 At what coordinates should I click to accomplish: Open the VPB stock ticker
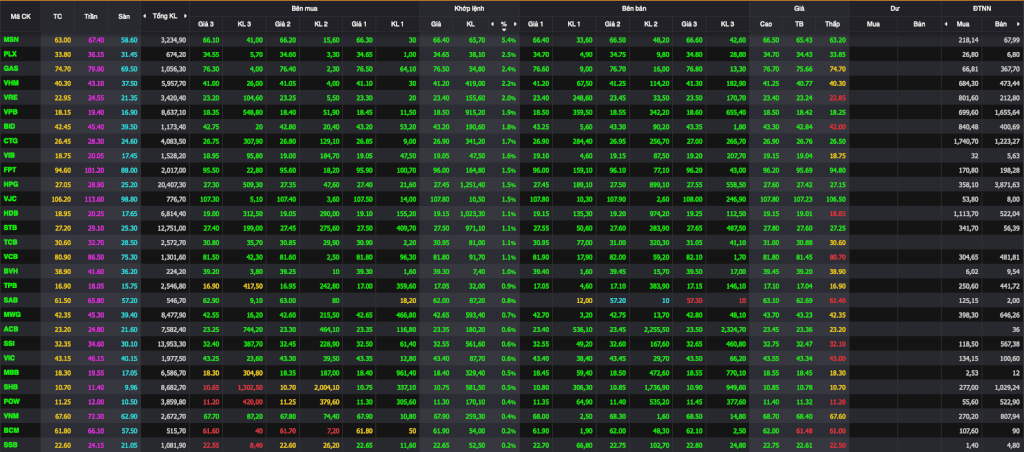click(x=10, y=111)
